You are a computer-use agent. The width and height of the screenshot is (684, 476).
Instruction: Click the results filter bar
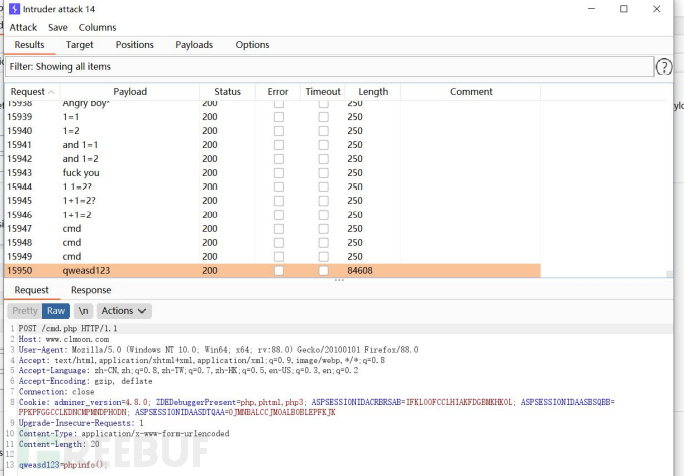(328, 67)
